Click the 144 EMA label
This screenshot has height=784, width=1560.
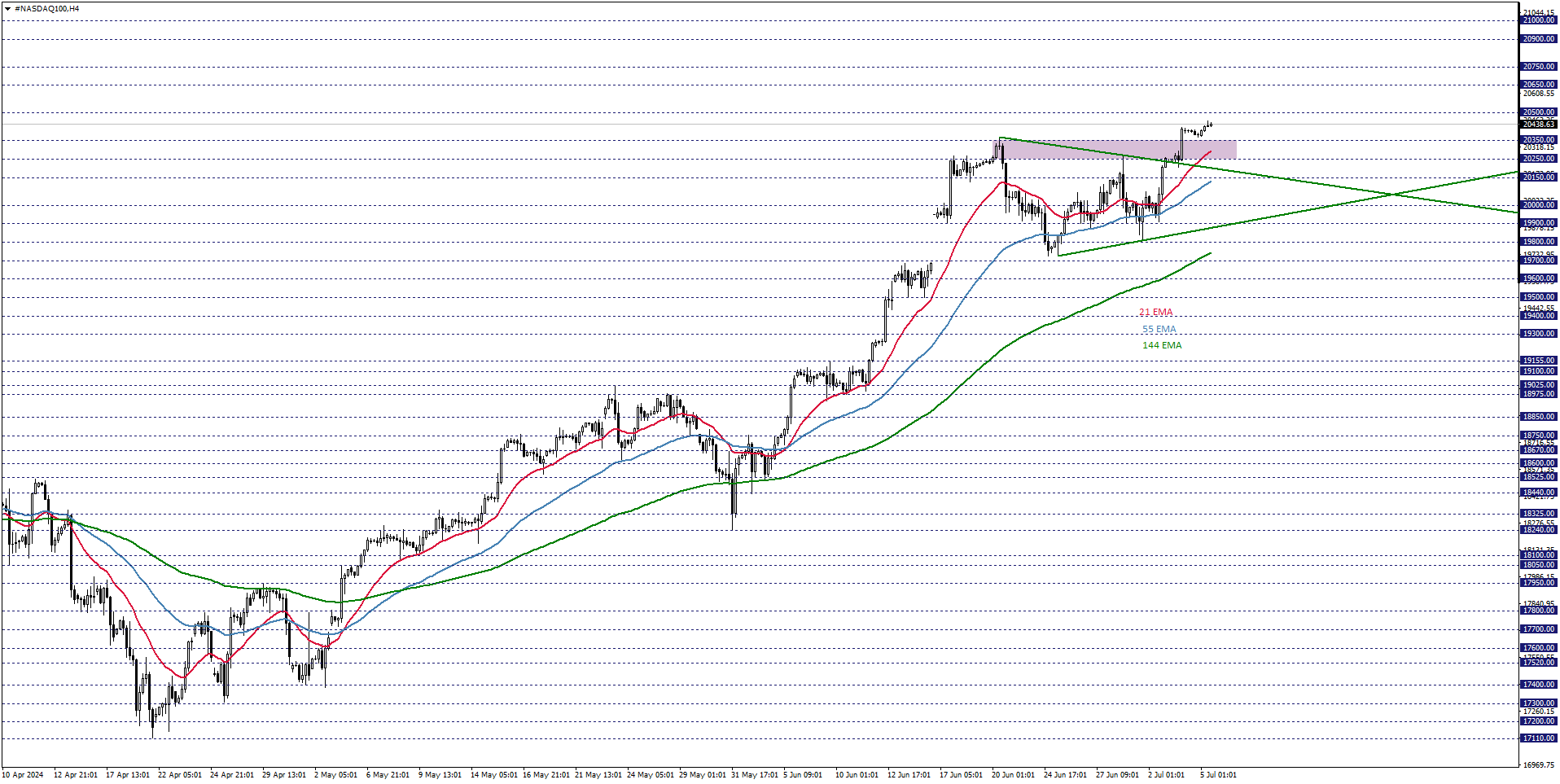1162,345
